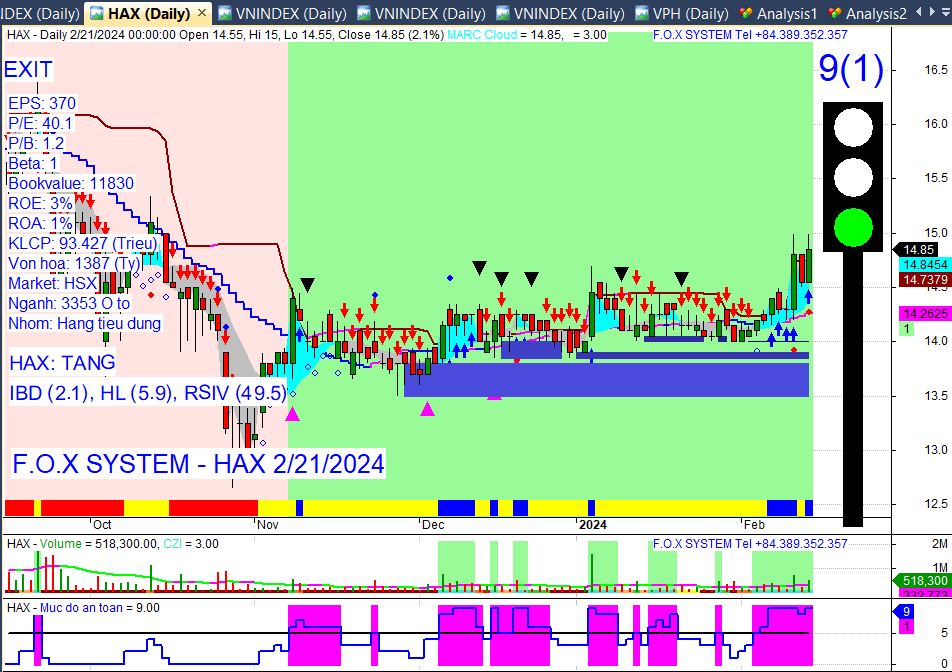Click the ROA: 1% label
This screenshot has width=952, height=672.
40,223
